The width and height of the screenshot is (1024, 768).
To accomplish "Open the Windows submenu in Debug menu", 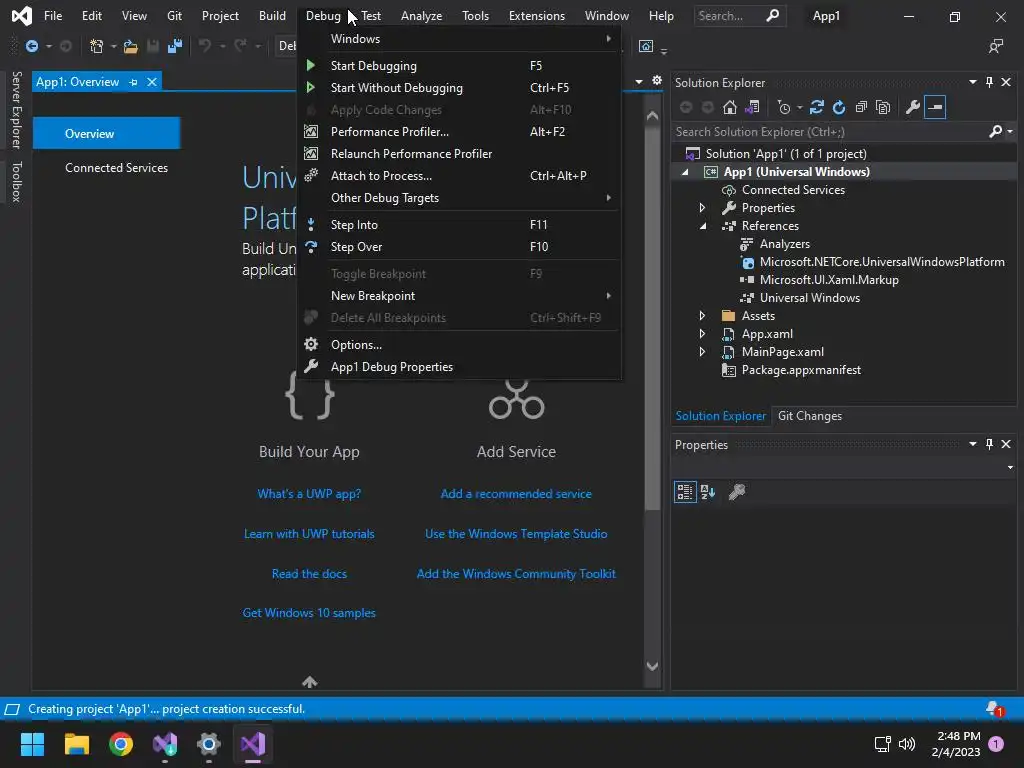I will click(x=458, y=39).
